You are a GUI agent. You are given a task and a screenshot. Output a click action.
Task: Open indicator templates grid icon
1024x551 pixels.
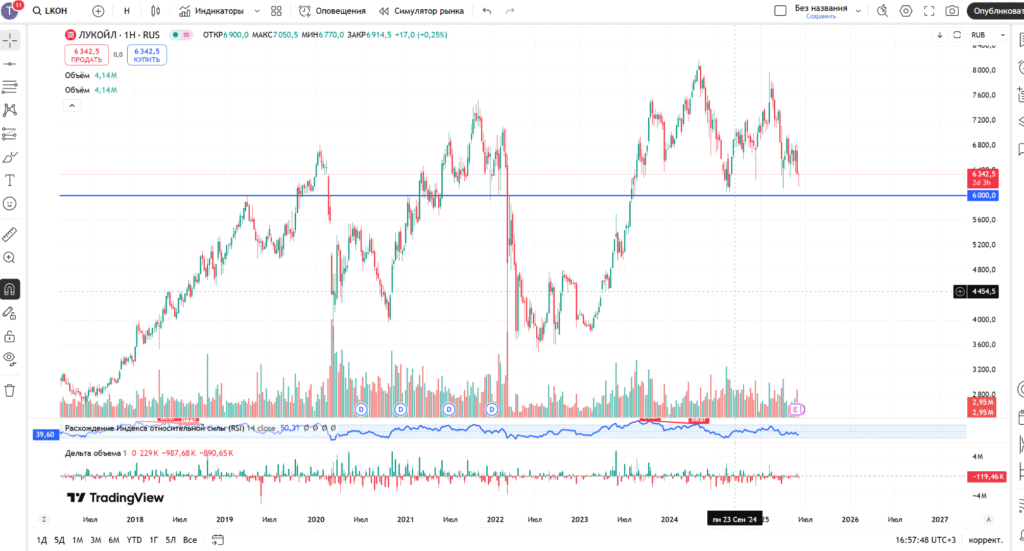point(276,11)
